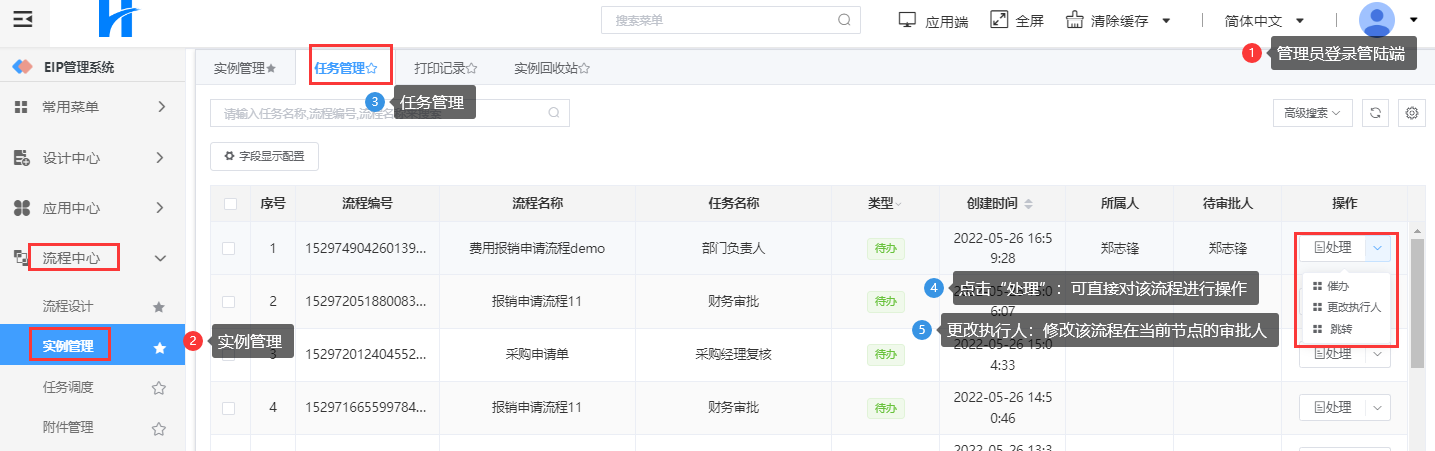Click 字段显示配置 button
Image resolution: width=1435 pixels, height=451 pixels.
[x=264, y=156]
